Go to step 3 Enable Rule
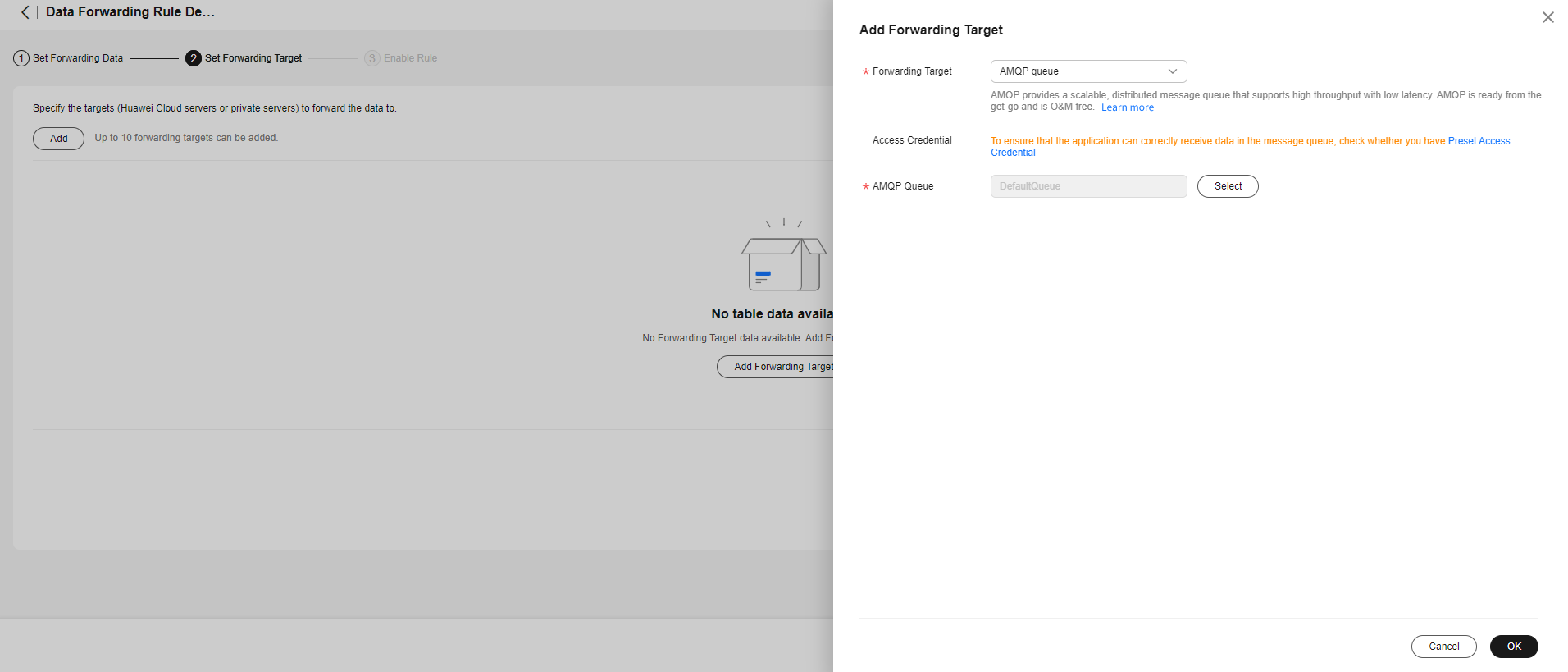Image resolution: width=1568 pixels, height=672 pixels. point(401,58)
